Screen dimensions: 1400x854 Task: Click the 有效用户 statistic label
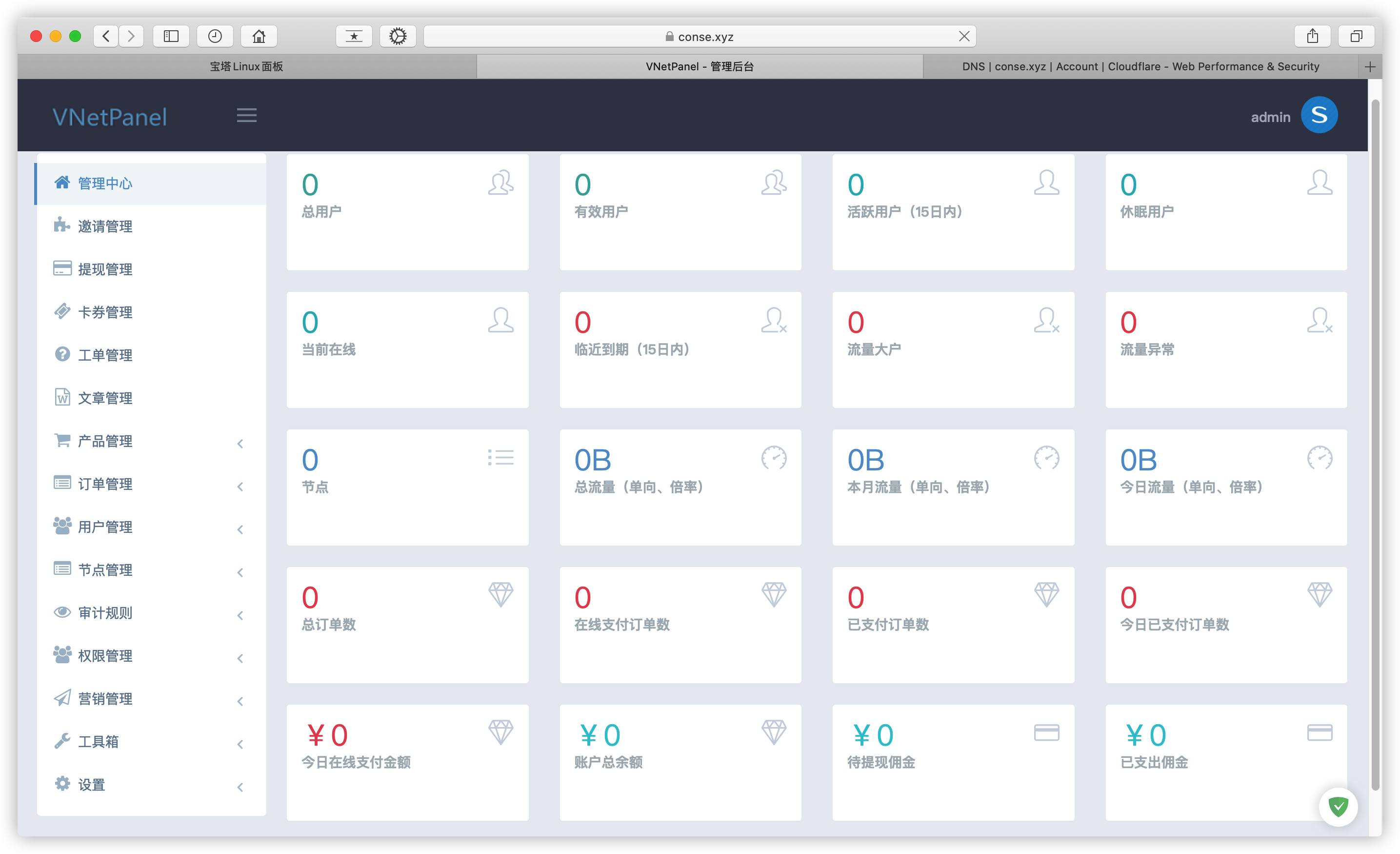601,211
